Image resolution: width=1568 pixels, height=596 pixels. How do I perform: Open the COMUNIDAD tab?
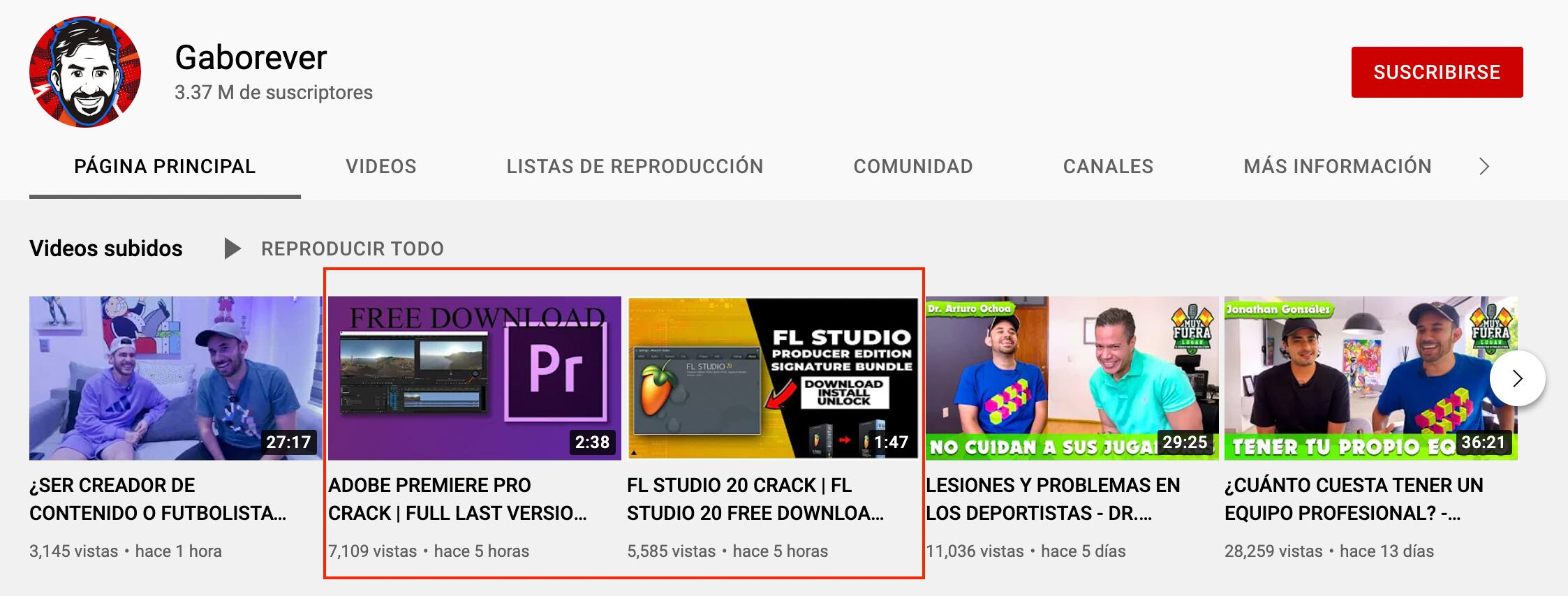pos(912,167)
